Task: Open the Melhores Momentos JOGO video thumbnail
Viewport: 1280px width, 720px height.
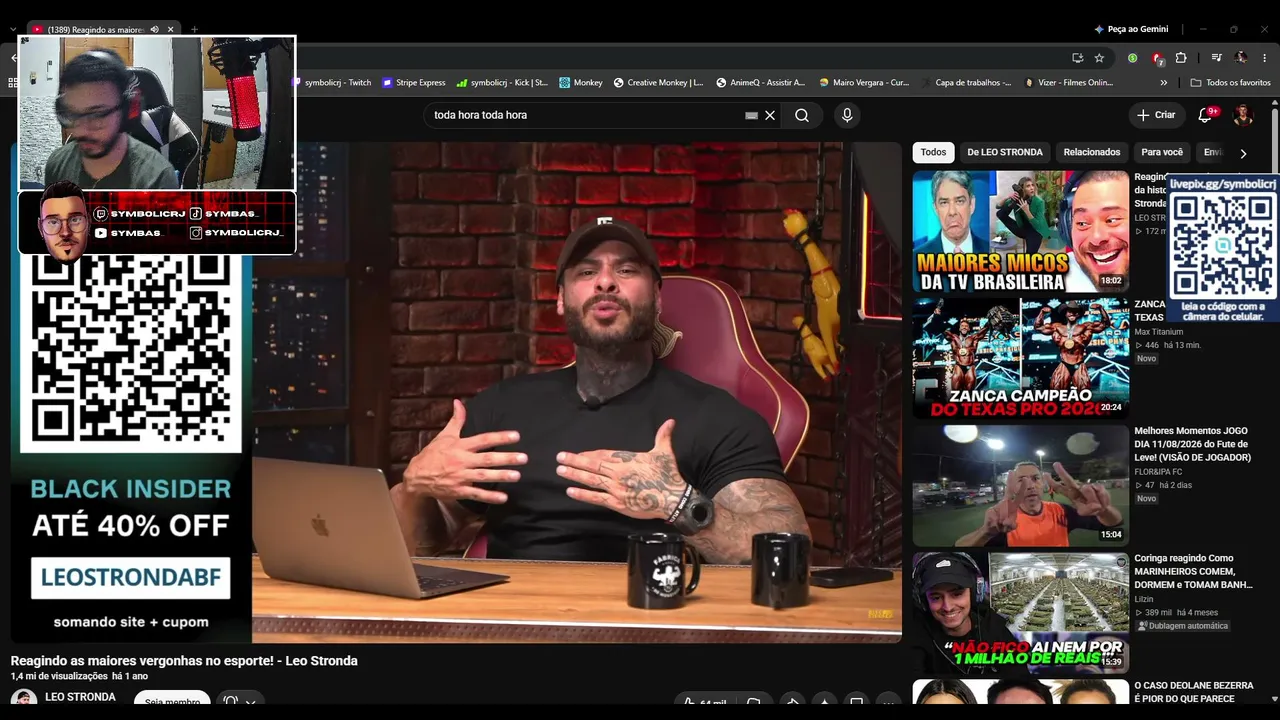Action: [1020, 485]
